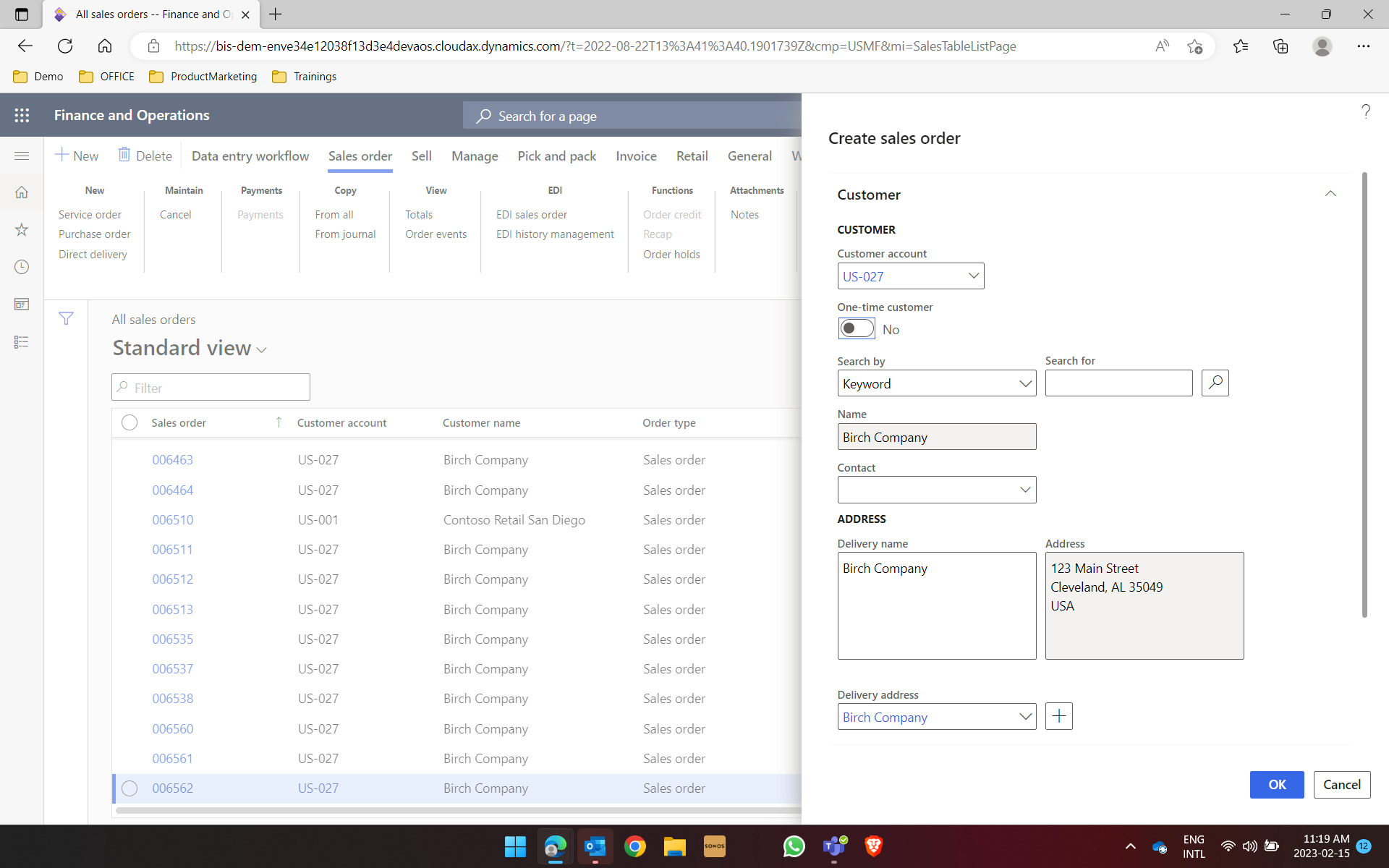This screenshot has width=1389, height=868.
Task: Click OK to create sales order
Action: tap(1277, 785)
